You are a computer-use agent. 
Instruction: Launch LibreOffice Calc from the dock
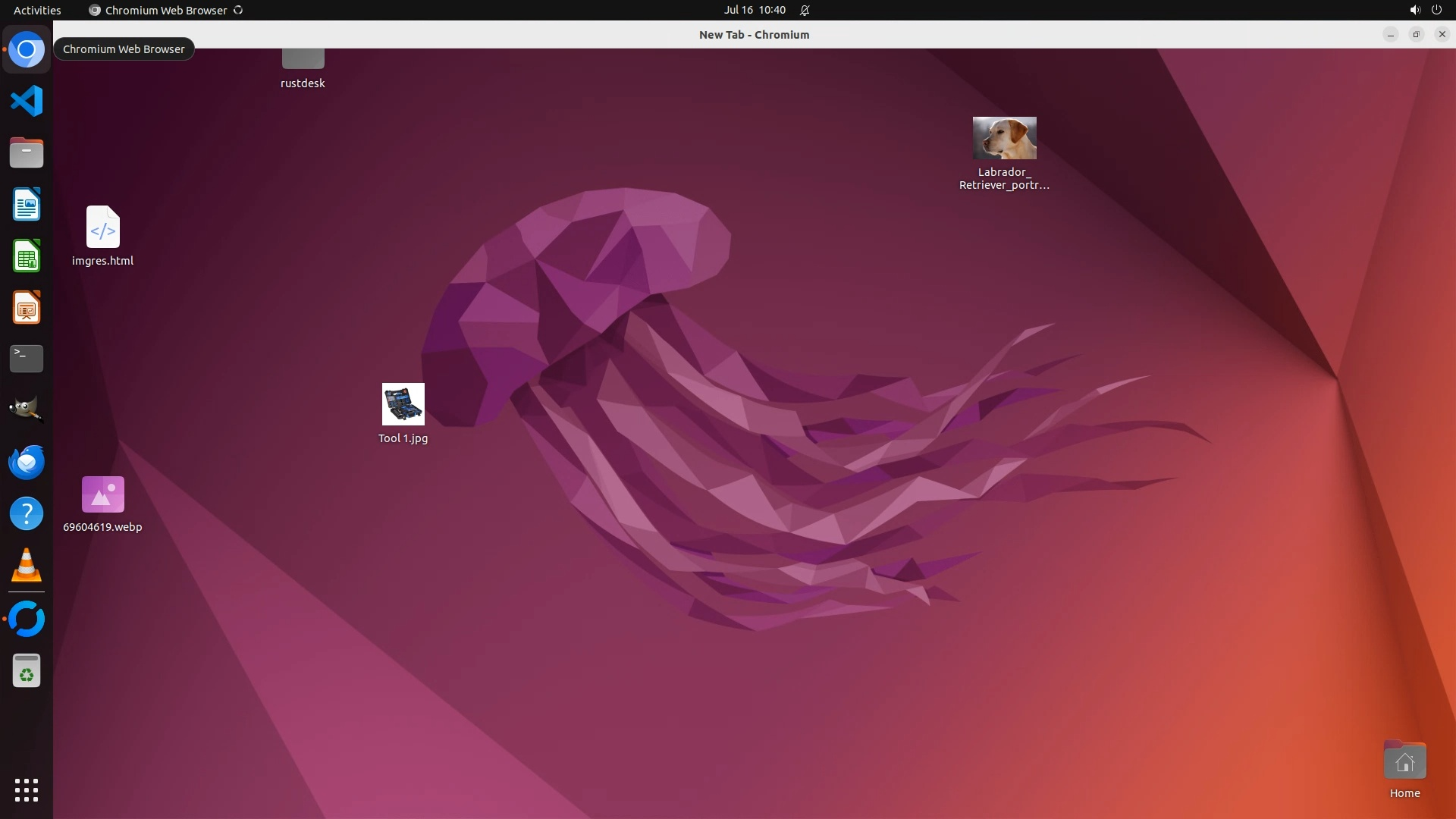pyautogui.click(x=27, y=256)
